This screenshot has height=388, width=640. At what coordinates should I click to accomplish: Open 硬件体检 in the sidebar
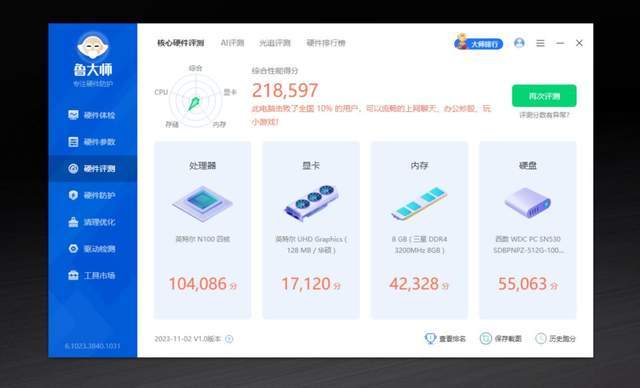click(x=92, y=115)
